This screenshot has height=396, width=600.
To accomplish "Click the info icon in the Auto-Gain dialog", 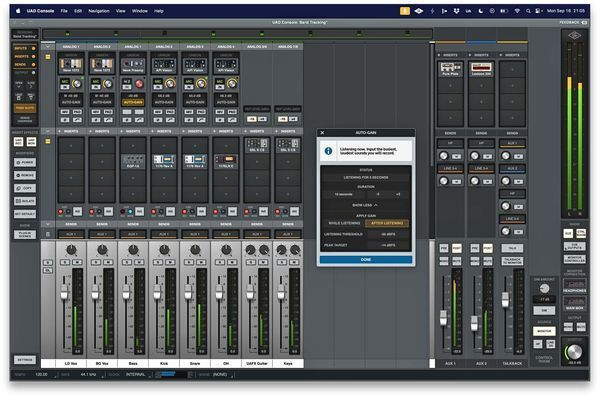I will point(328,151).
